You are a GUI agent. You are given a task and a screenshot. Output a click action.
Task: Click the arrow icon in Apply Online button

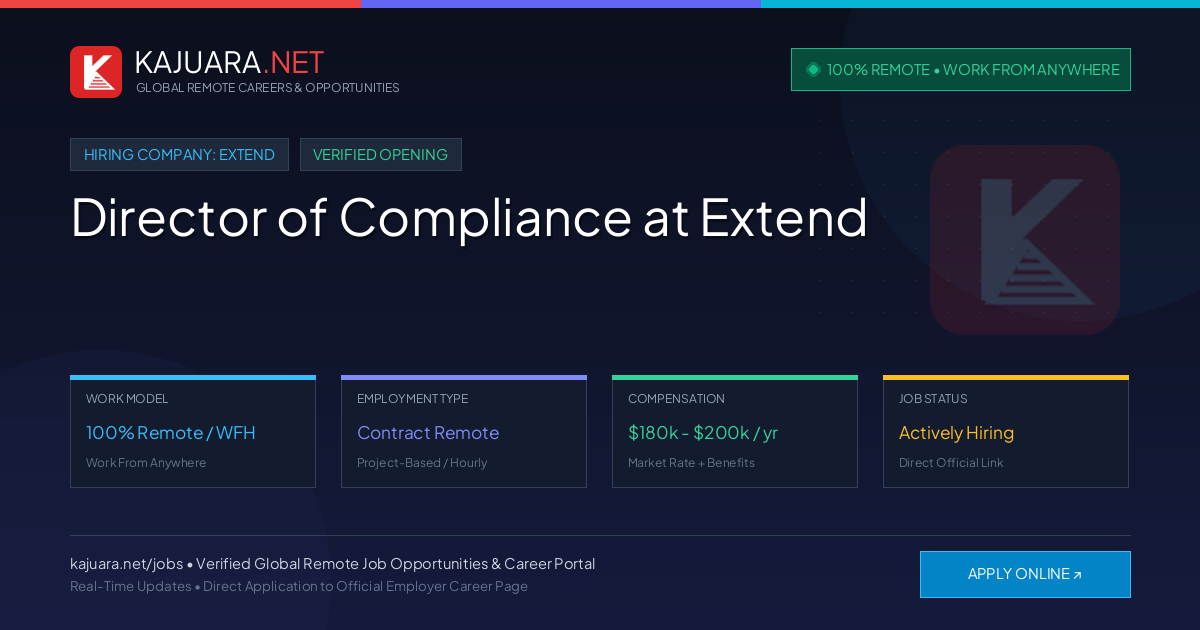click(x=1077, y=575)
